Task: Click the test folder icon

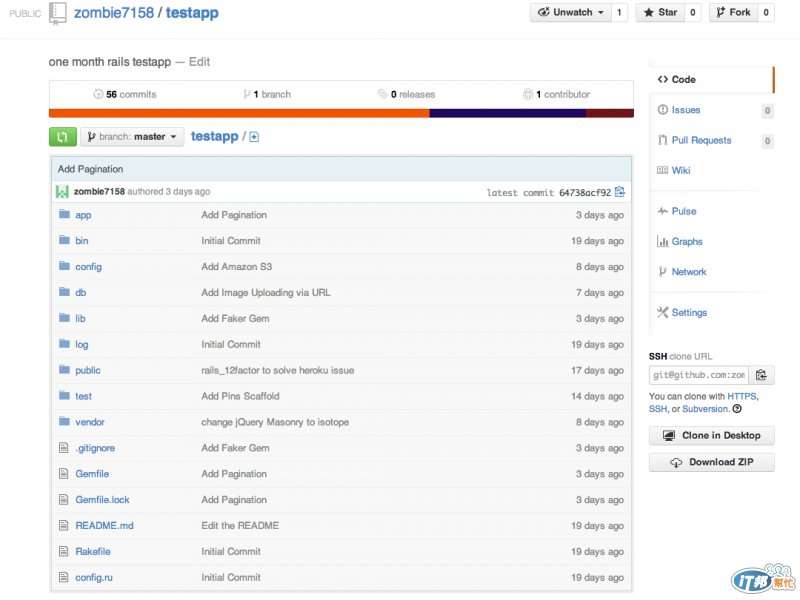Action: 64,395
